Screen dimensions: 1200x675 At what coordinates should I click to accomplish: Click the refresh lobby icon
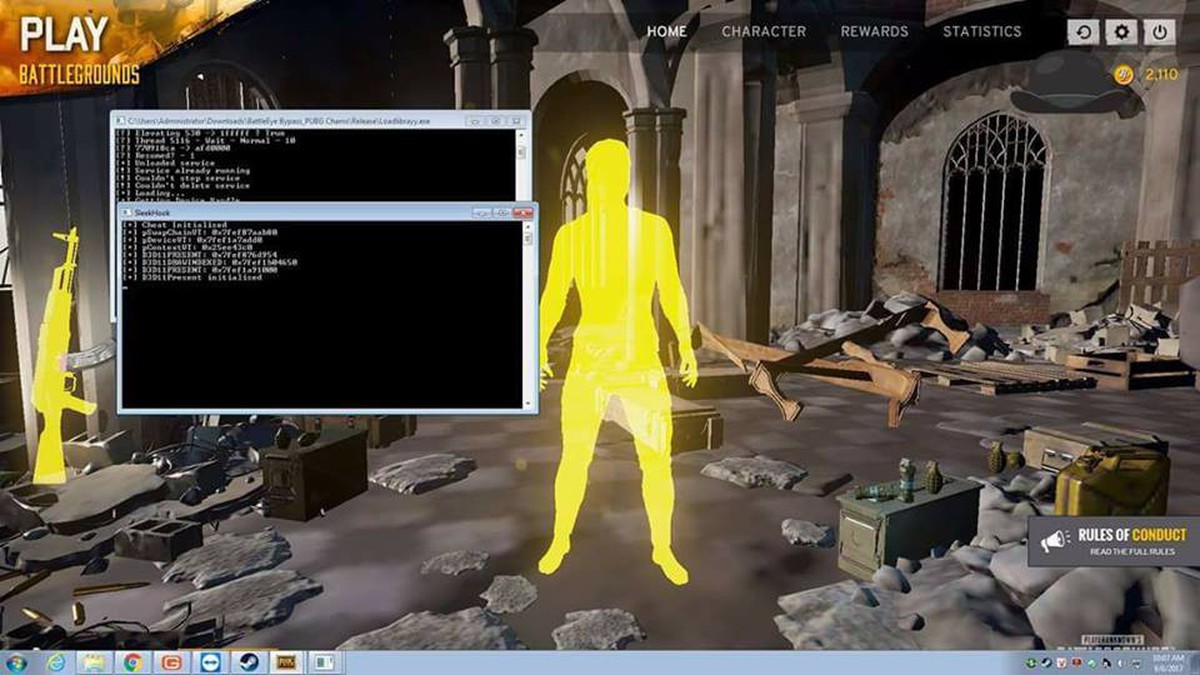pos(1083,32)
